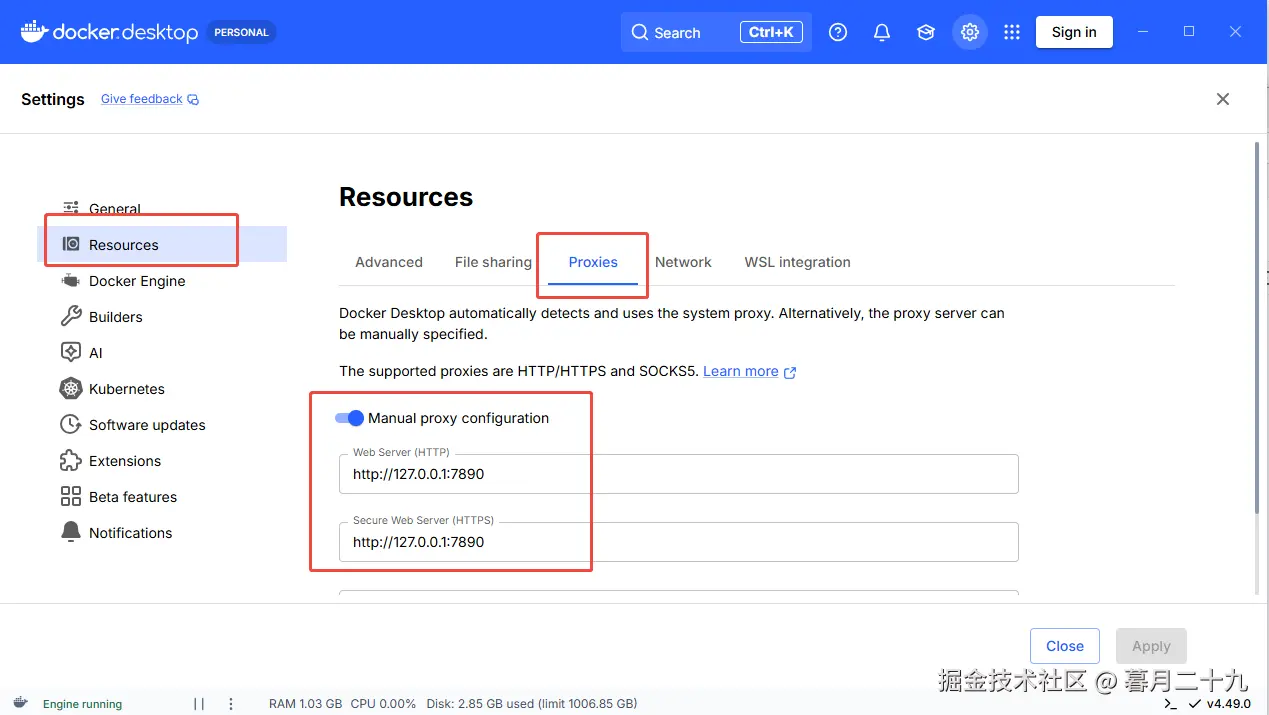
Task: Click the CPU 0.00% status
Action: pos(383,704)
